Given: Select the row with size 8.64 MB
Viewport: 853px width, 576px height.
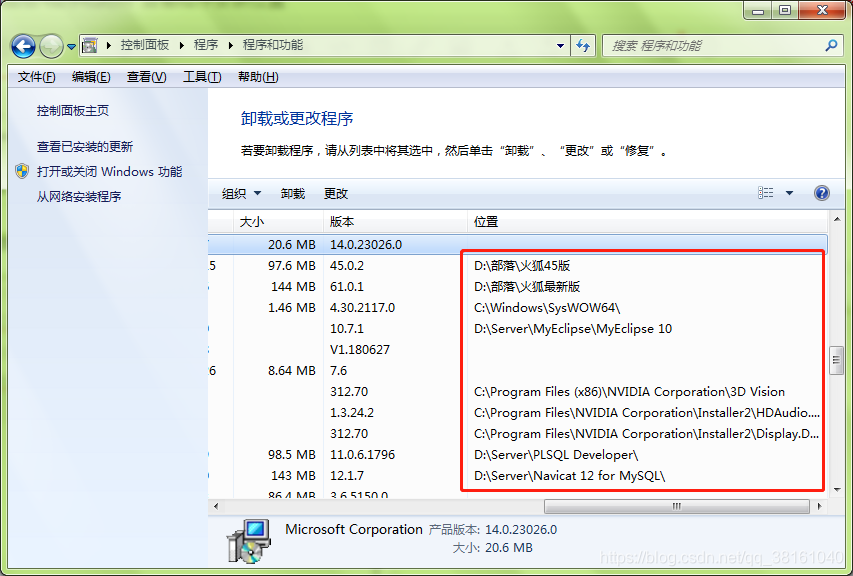Looking at the screenshot, I should coord(517,371).
